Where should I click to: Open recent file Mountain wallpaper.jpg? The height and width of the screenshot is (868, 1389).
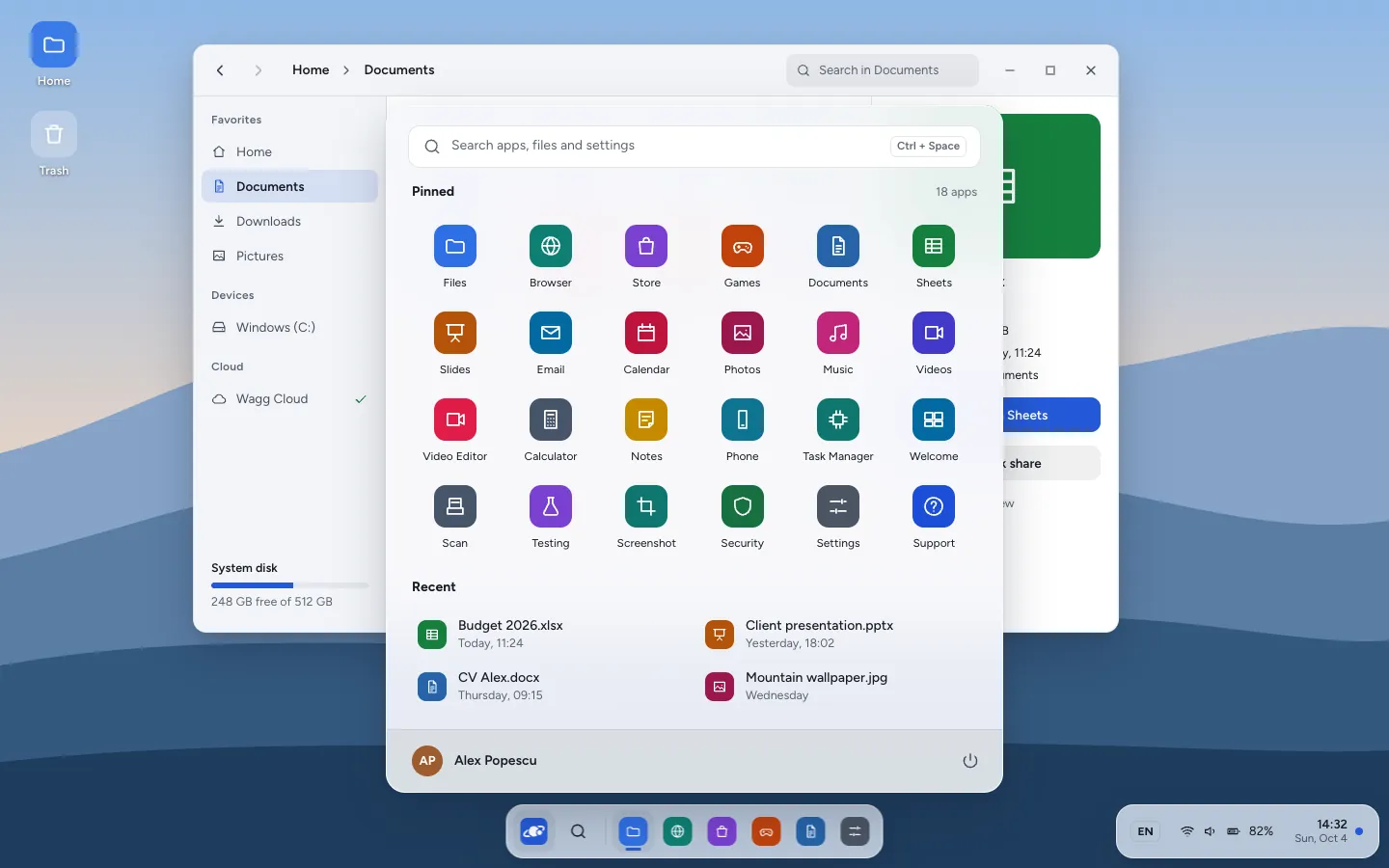[838, 687]
